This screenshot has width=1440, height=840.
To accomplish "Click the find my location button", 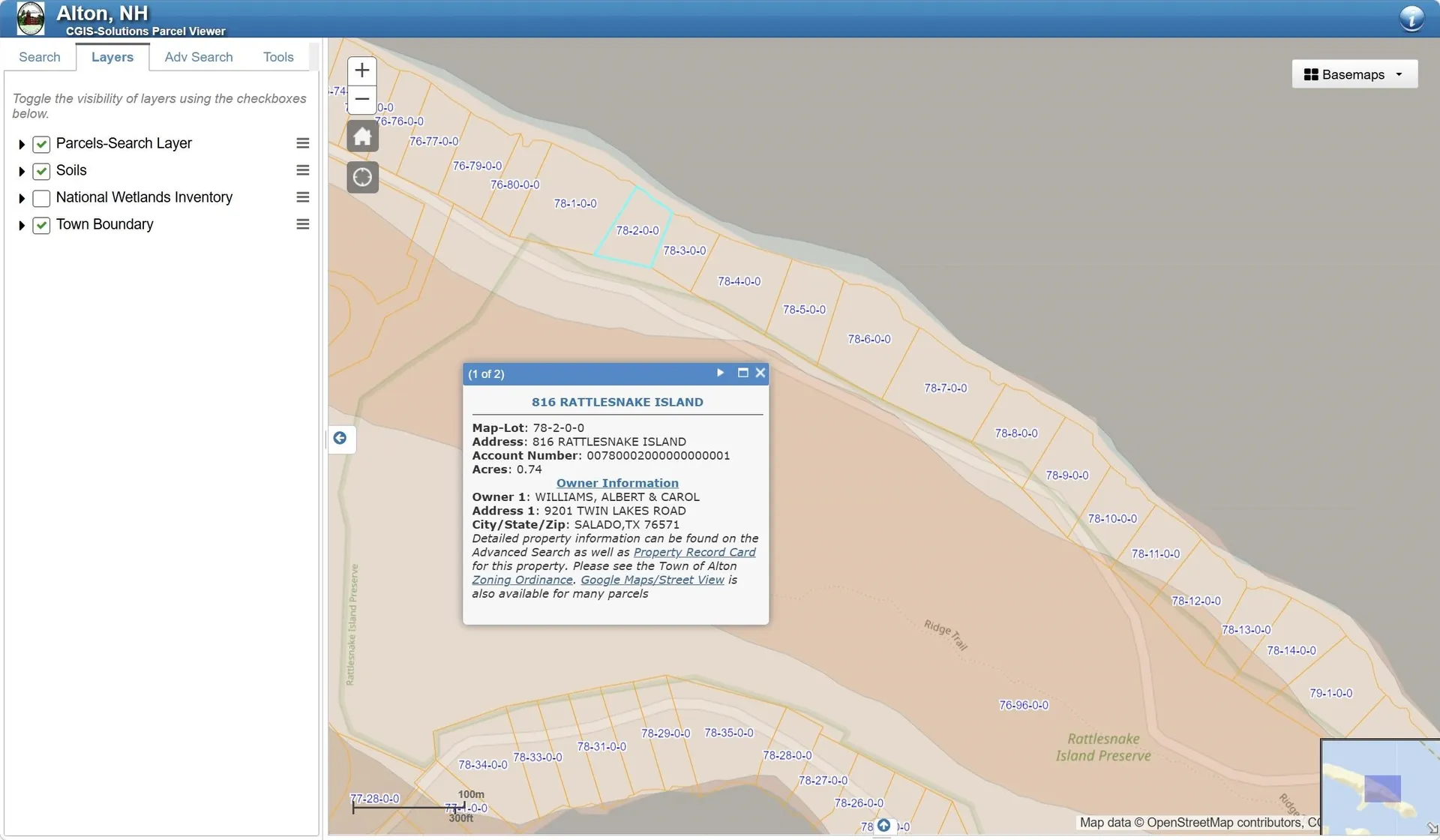I will pyautogui.click(x=362, y=178).
